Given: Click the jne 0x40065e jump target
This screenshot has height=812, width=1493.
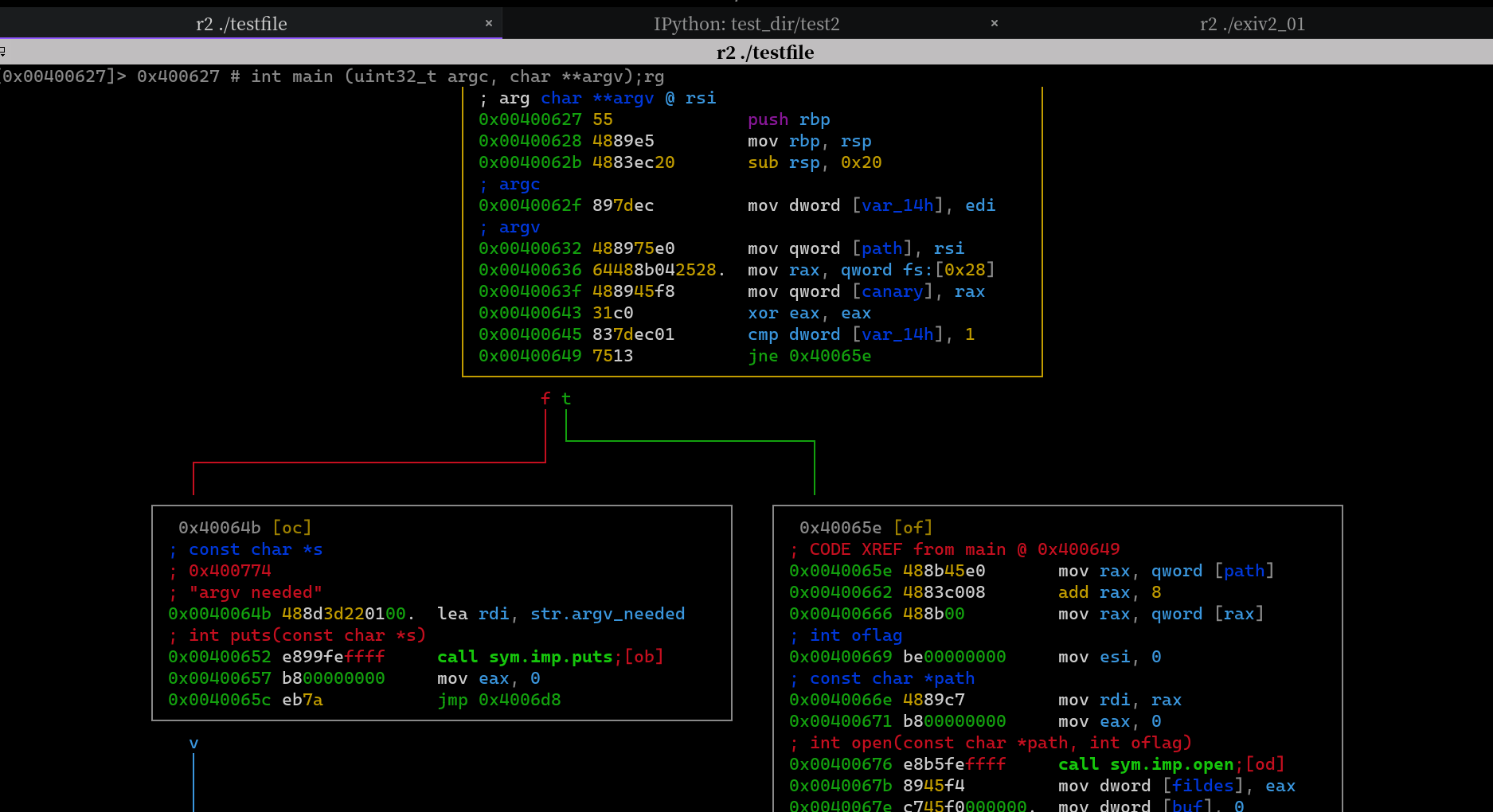Looking at the screenshot, I should pyautogui.click(x=830, y=356).
